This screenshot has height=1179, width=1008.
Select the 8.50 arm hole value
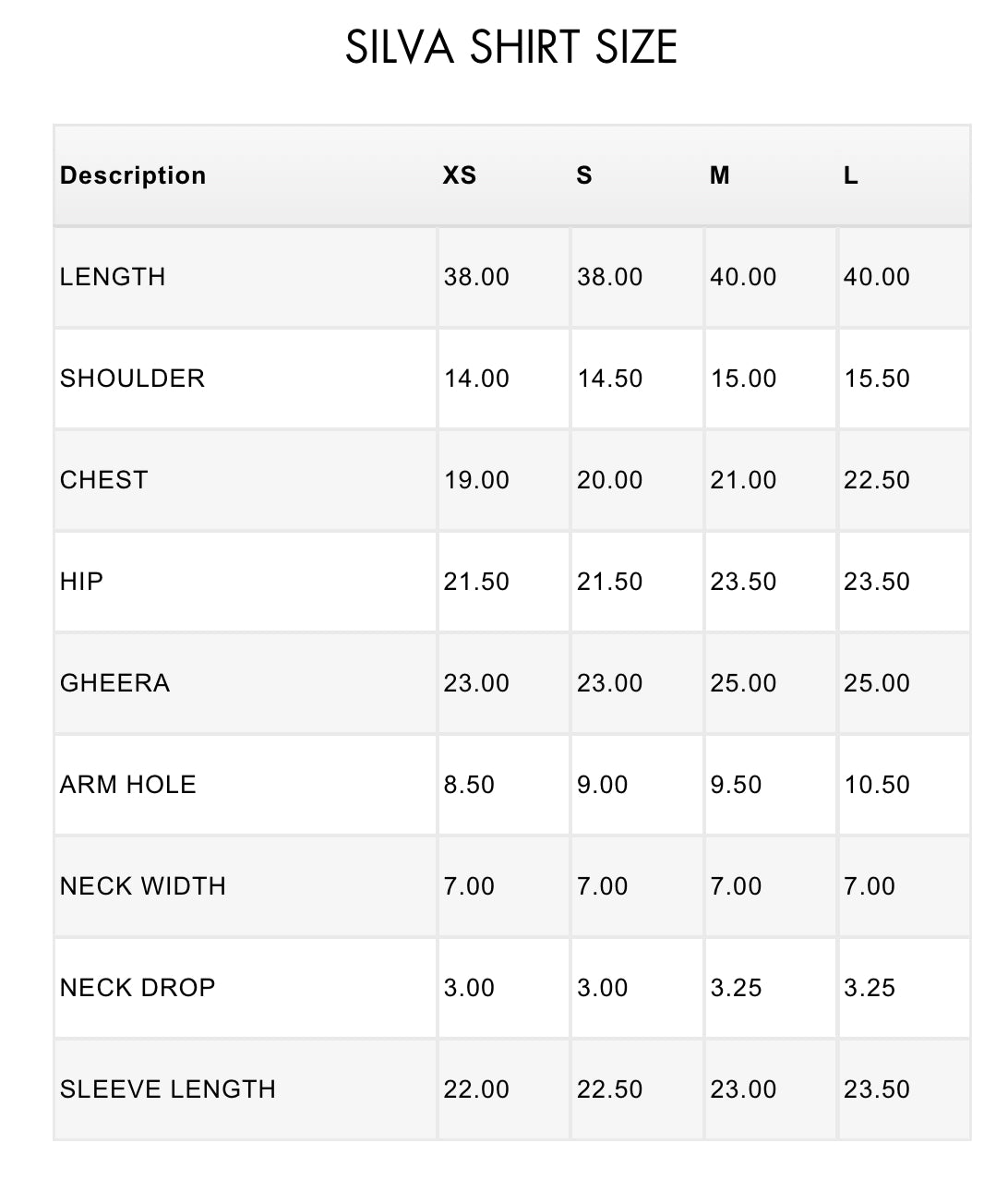click(469, 785)
